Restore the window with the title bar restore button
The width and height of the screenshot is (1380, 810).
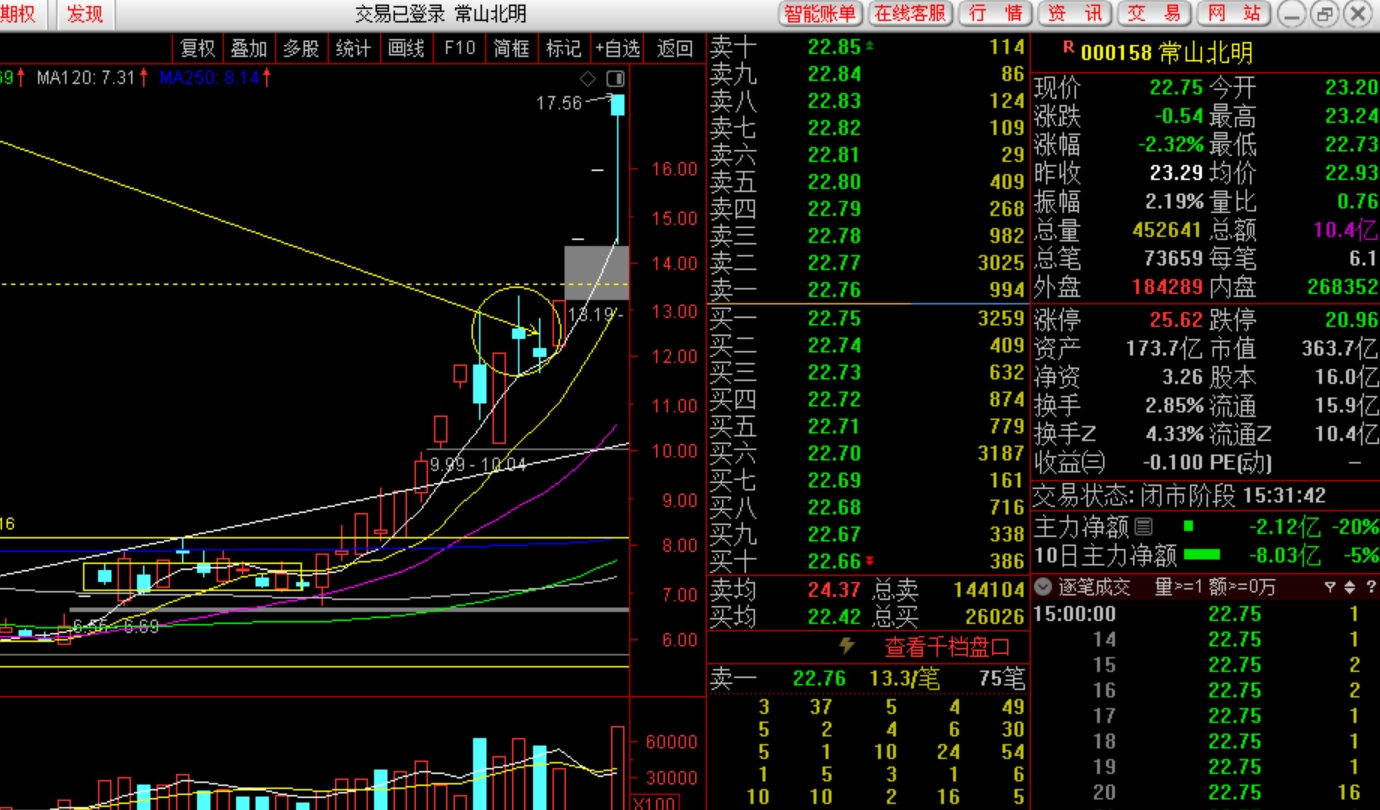click(x=1324, y=14)
